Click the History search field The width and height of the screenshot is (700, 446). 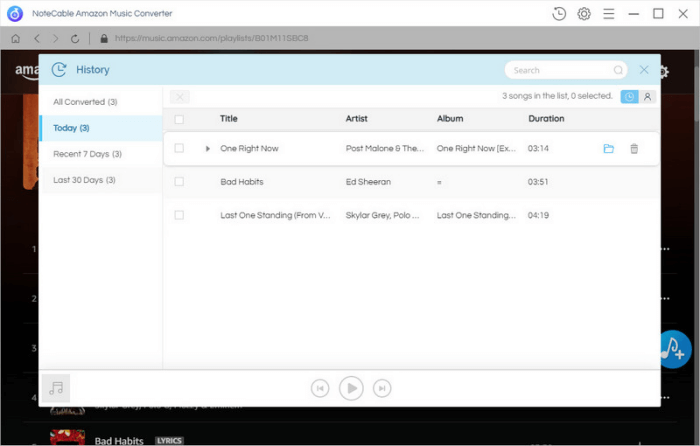coord(566,70)
